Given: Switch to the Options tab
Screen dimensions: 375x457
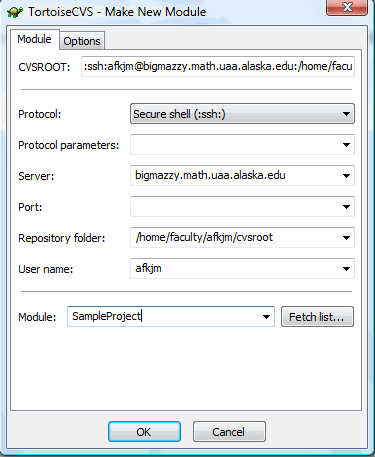Looking at the screenshot, I should (x=82, y=41).
